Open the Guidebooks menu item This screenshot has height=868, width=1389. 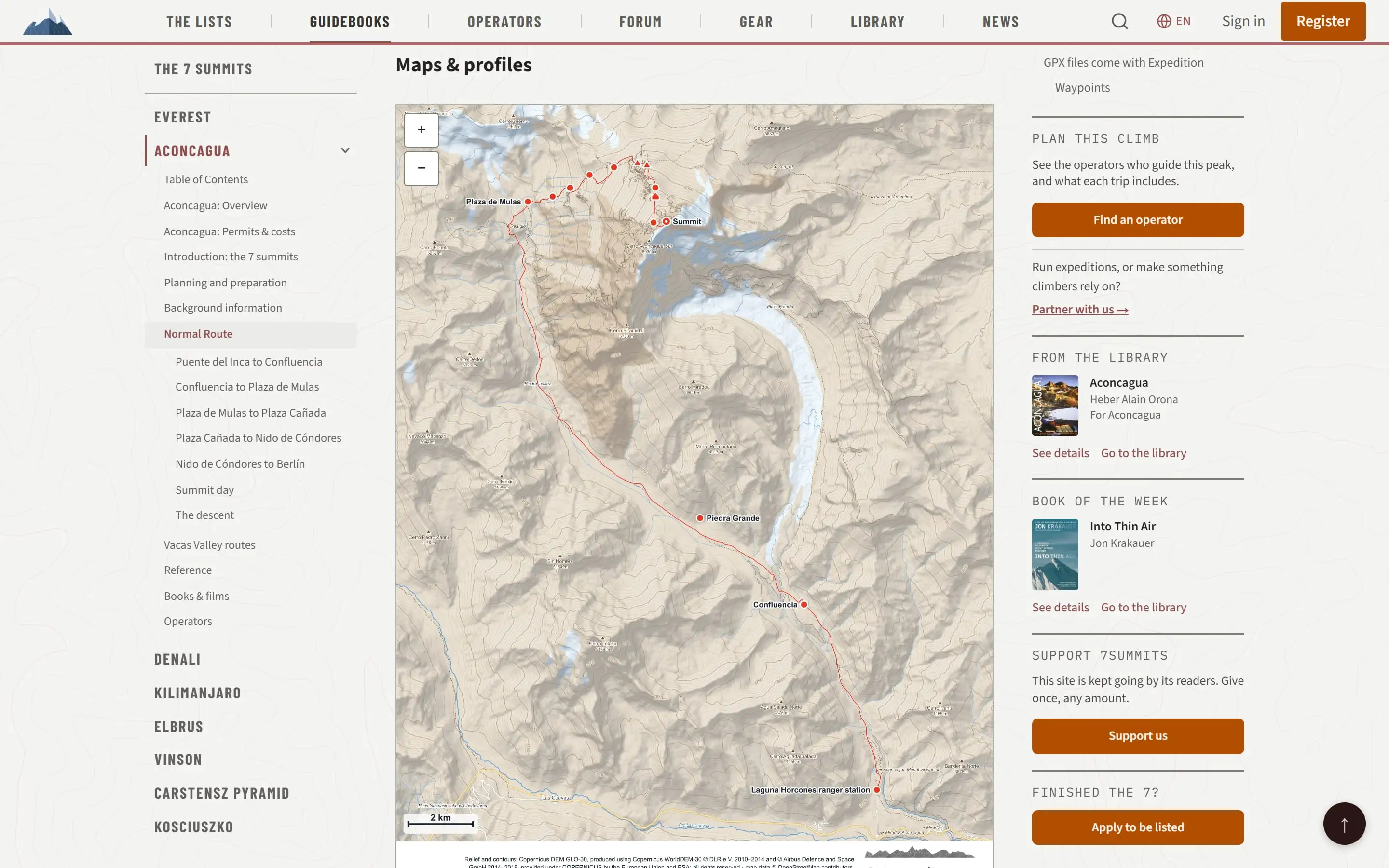pos(350,22)
